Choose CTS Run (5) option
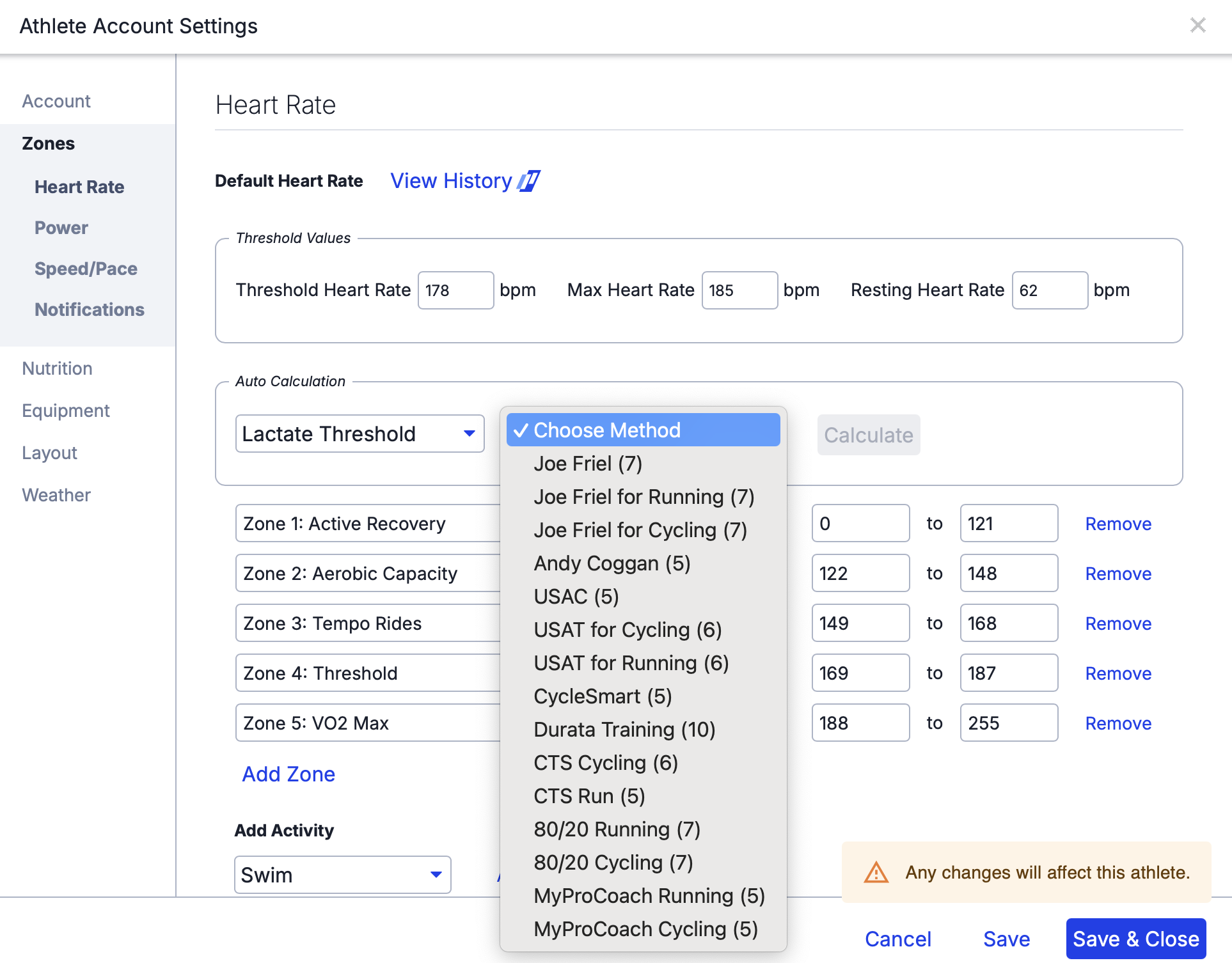This screenshot has width=1232, height=963. click(643, 795)
